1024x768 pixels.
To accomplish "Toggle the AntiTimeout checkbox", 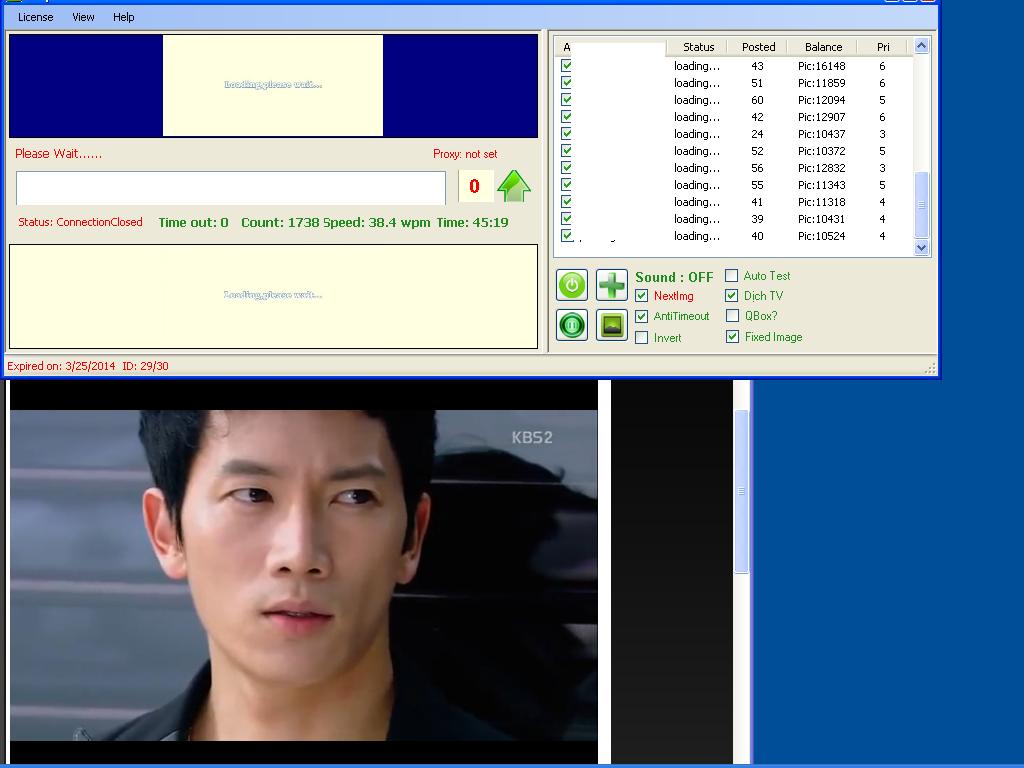I will pos(641,316).
